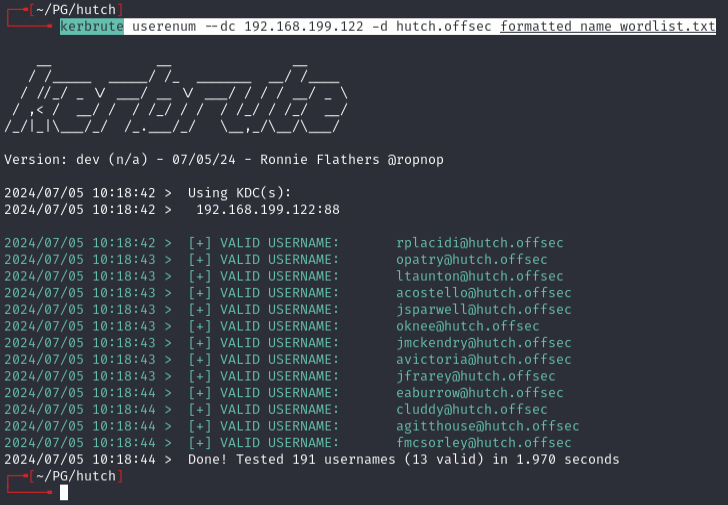728x505 pixels.
Task: Click username 'acostello@hutch.offsec'
Action: click(x=484, y=293)
